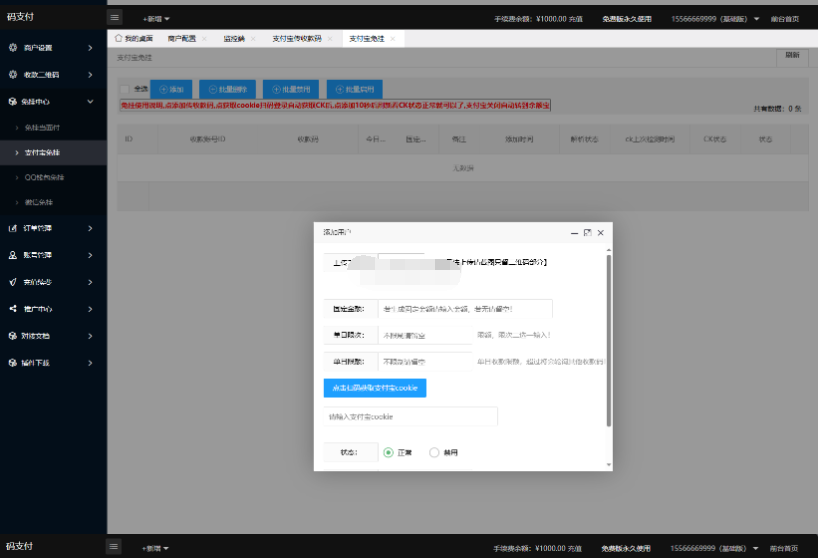Screen dimensions: 819x558
Task: Expand the 收款二维码 sidebar menu chevron
Action: coord(90,75)
